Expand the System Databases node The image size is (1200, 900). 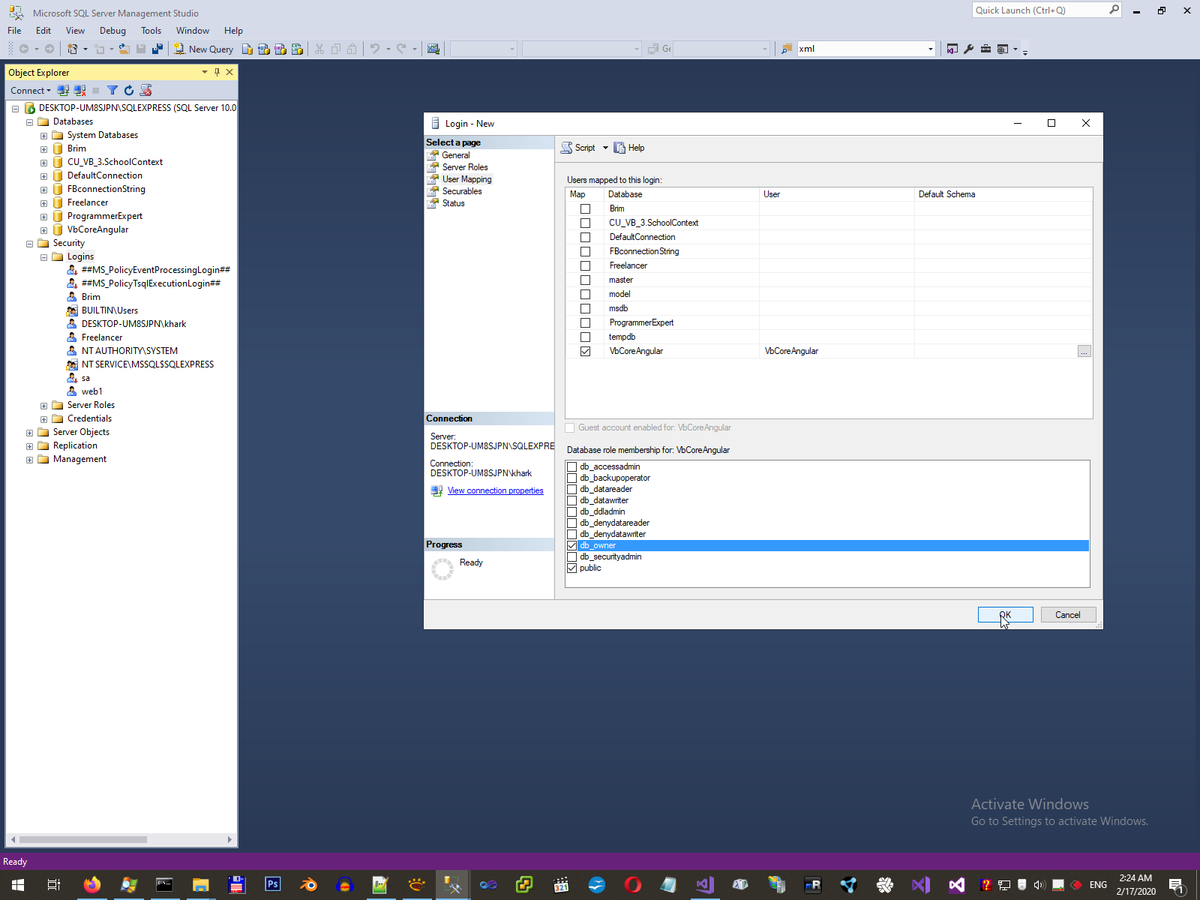click(44, 135)
